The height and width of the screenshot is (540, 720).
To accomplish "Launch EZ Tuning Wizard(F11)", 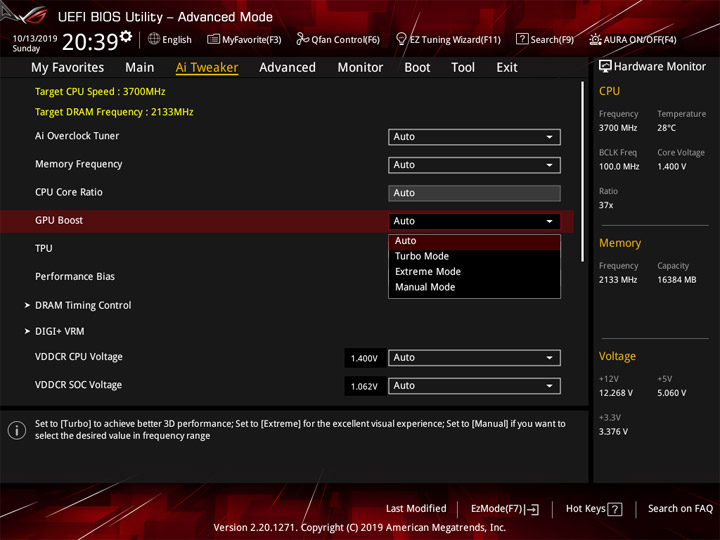I will (448, 39).
